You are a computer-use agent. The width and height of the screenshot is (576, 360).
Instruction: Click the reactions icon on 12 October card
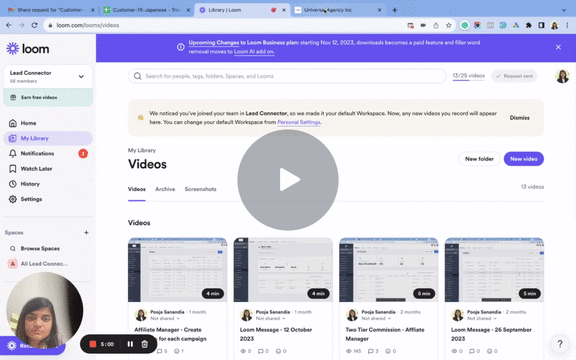[x=278, y=351]
